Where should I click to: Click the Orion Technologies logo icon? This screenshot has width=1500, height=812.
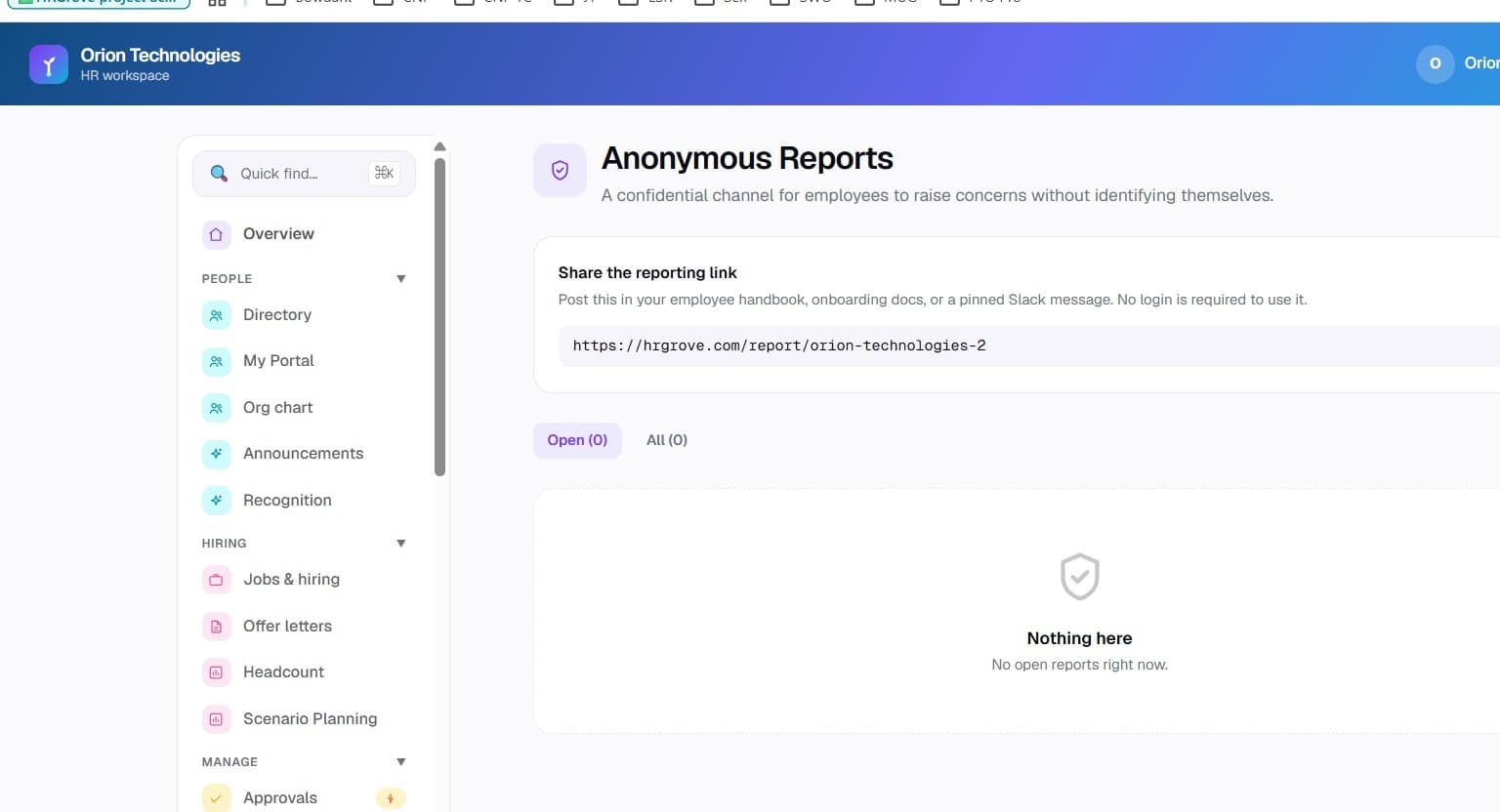point(49,64)
